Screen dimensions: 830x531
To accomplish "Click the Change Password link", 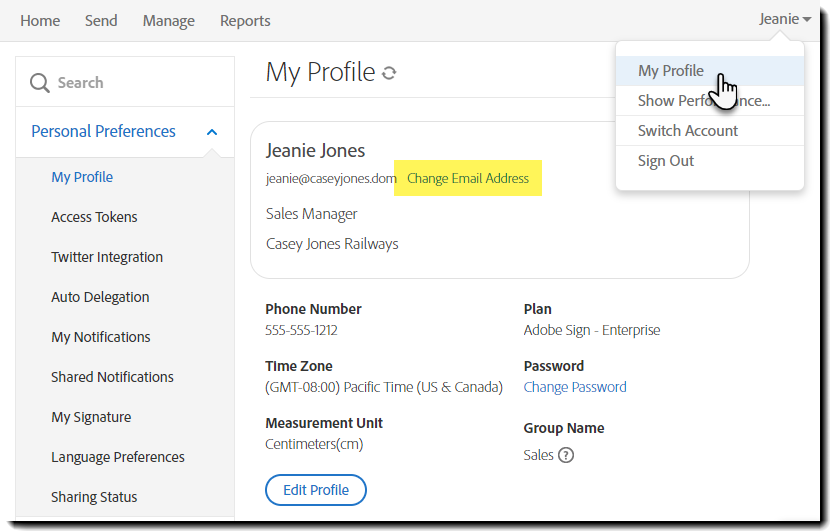I will (x=575, y=387).
